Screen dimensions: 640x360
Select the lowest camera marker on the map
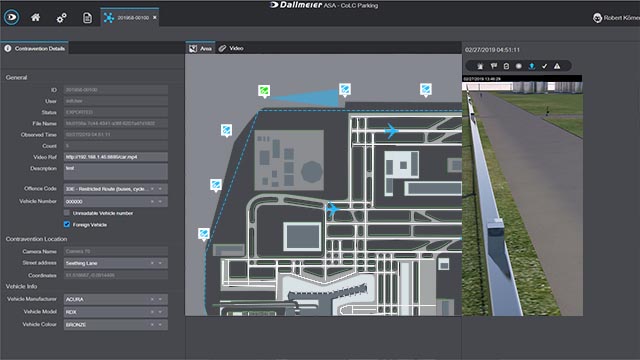pos(204,234)
